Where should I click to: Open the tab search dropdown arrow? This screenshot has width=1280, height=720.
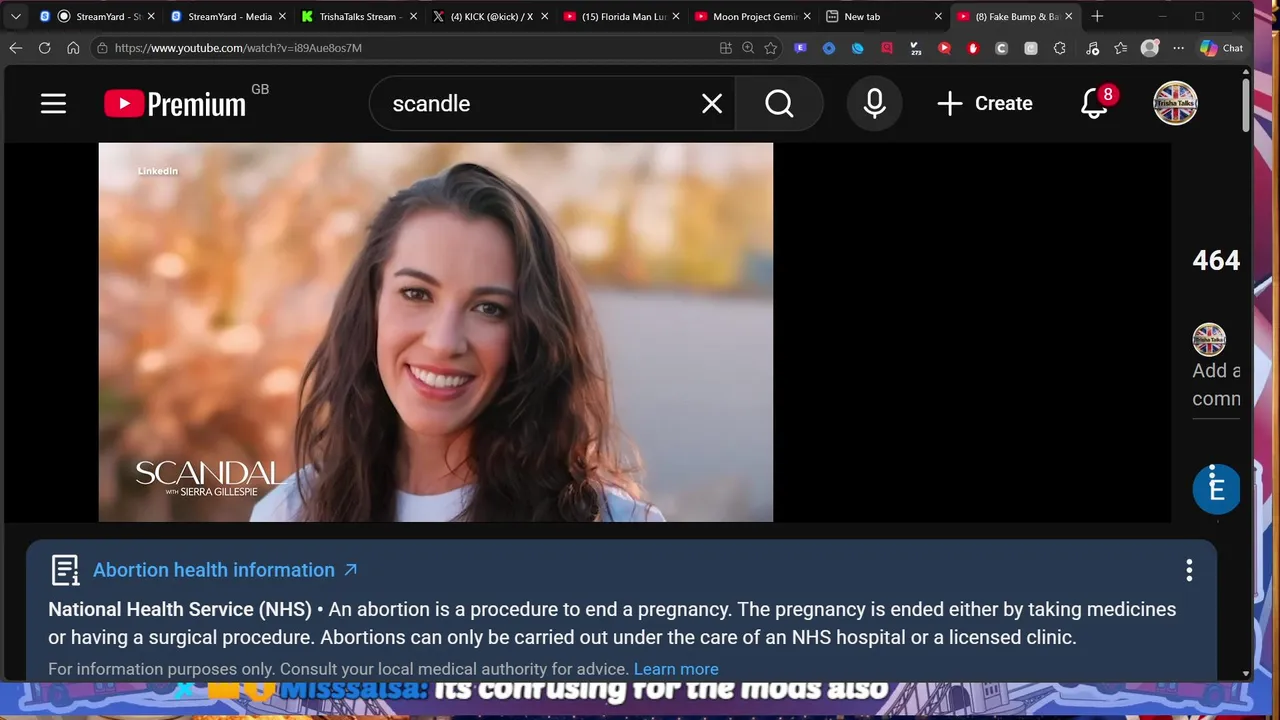(x=15, y=16)
